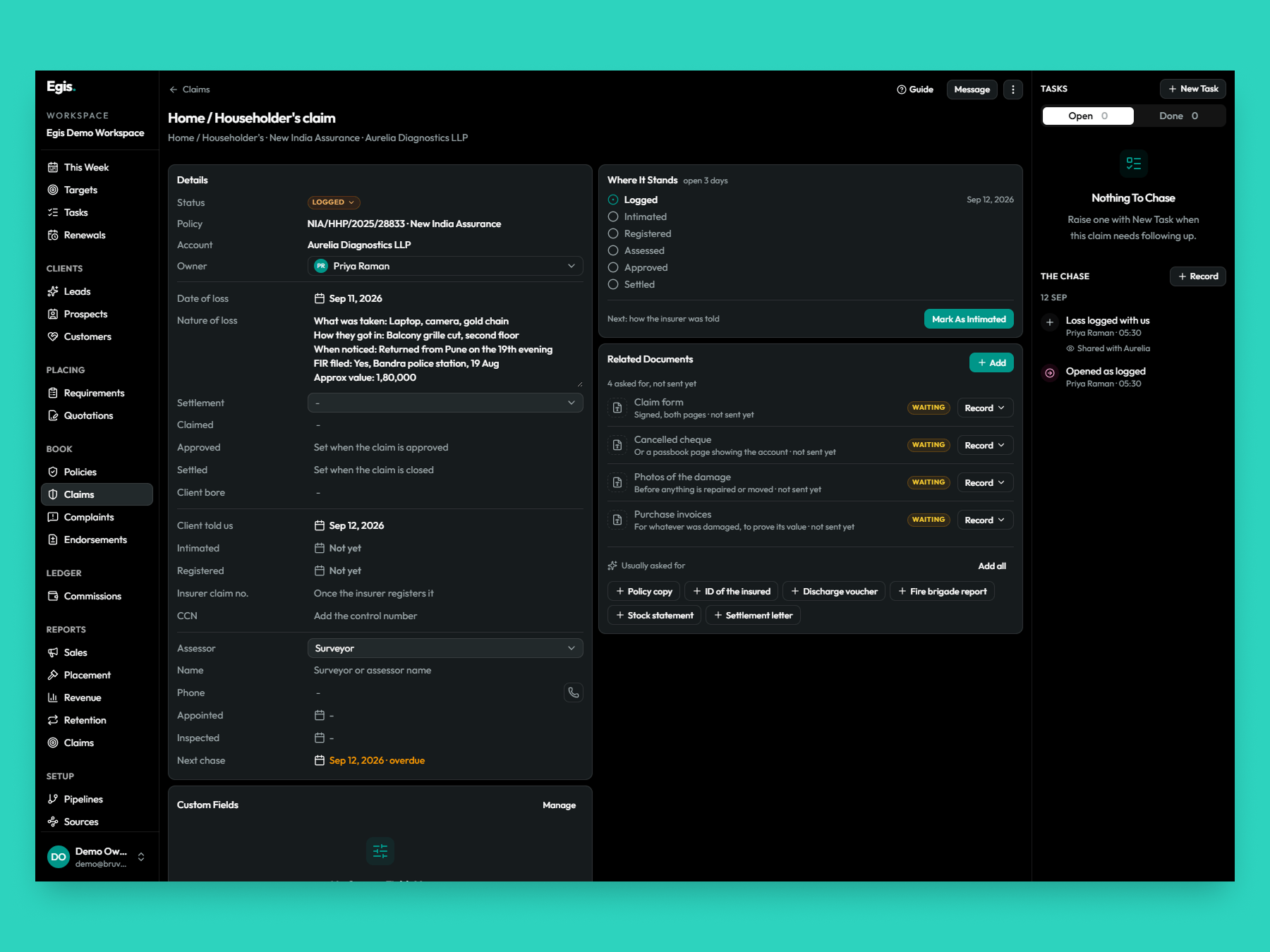Click the Opened as logged timeline icon

pyautogui.click(x=1050, y=373)
